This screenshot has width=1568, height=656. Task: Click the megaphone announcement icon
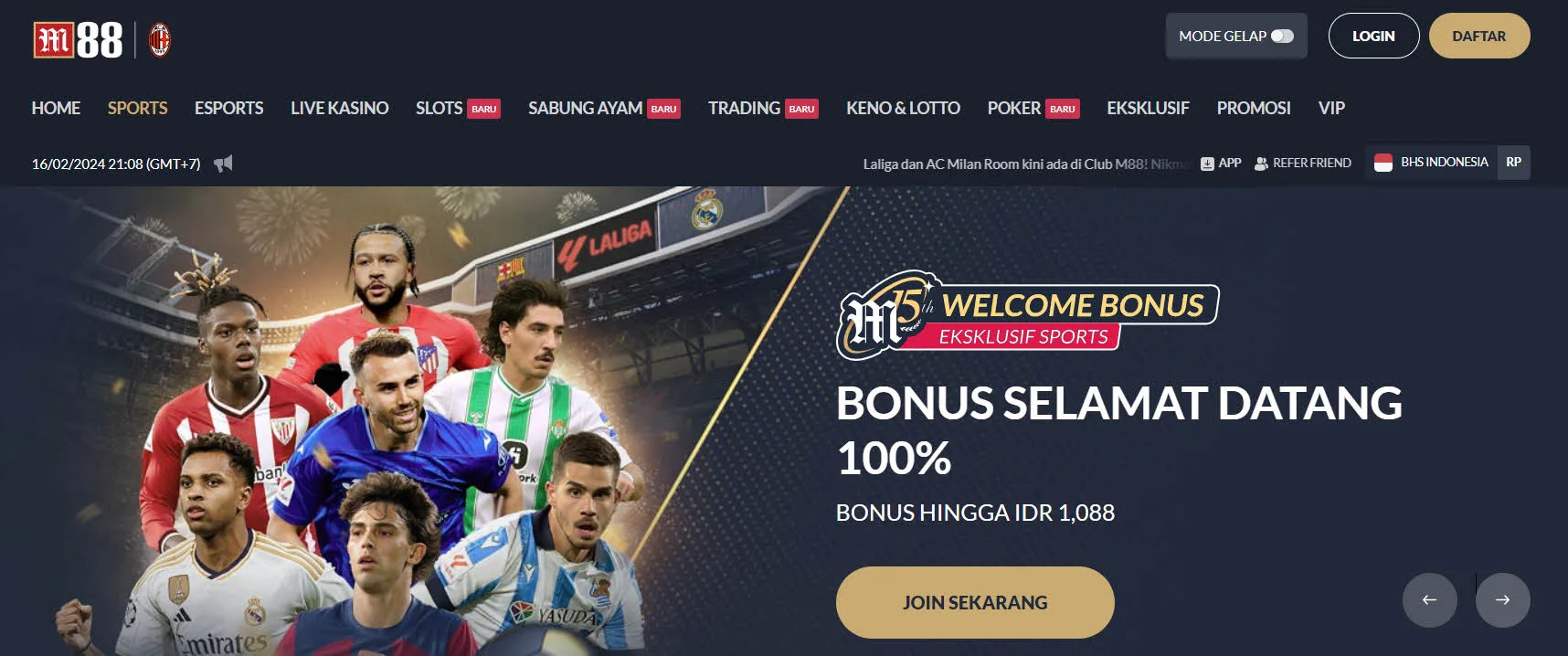pos(223,164)
